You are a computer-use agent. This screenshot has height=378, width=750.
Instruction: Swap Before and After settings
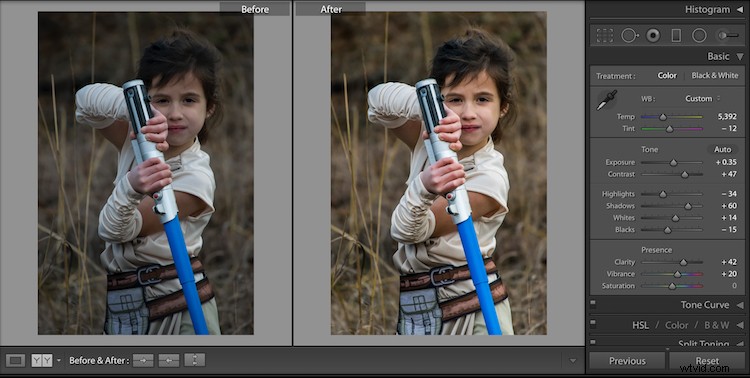195,360
